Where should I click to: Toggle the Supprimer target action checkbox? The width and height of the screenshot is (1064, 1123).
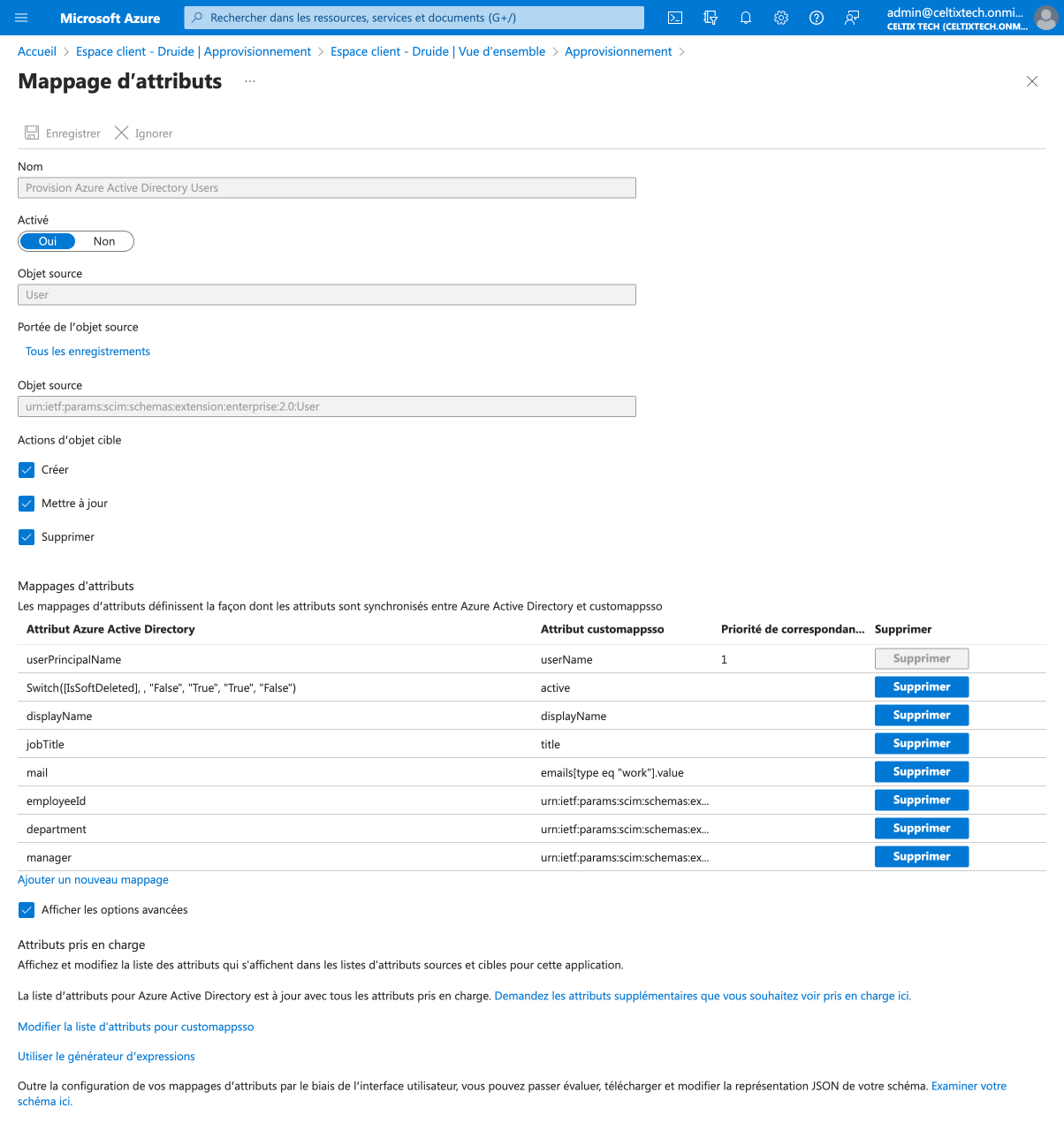[27, 537]
